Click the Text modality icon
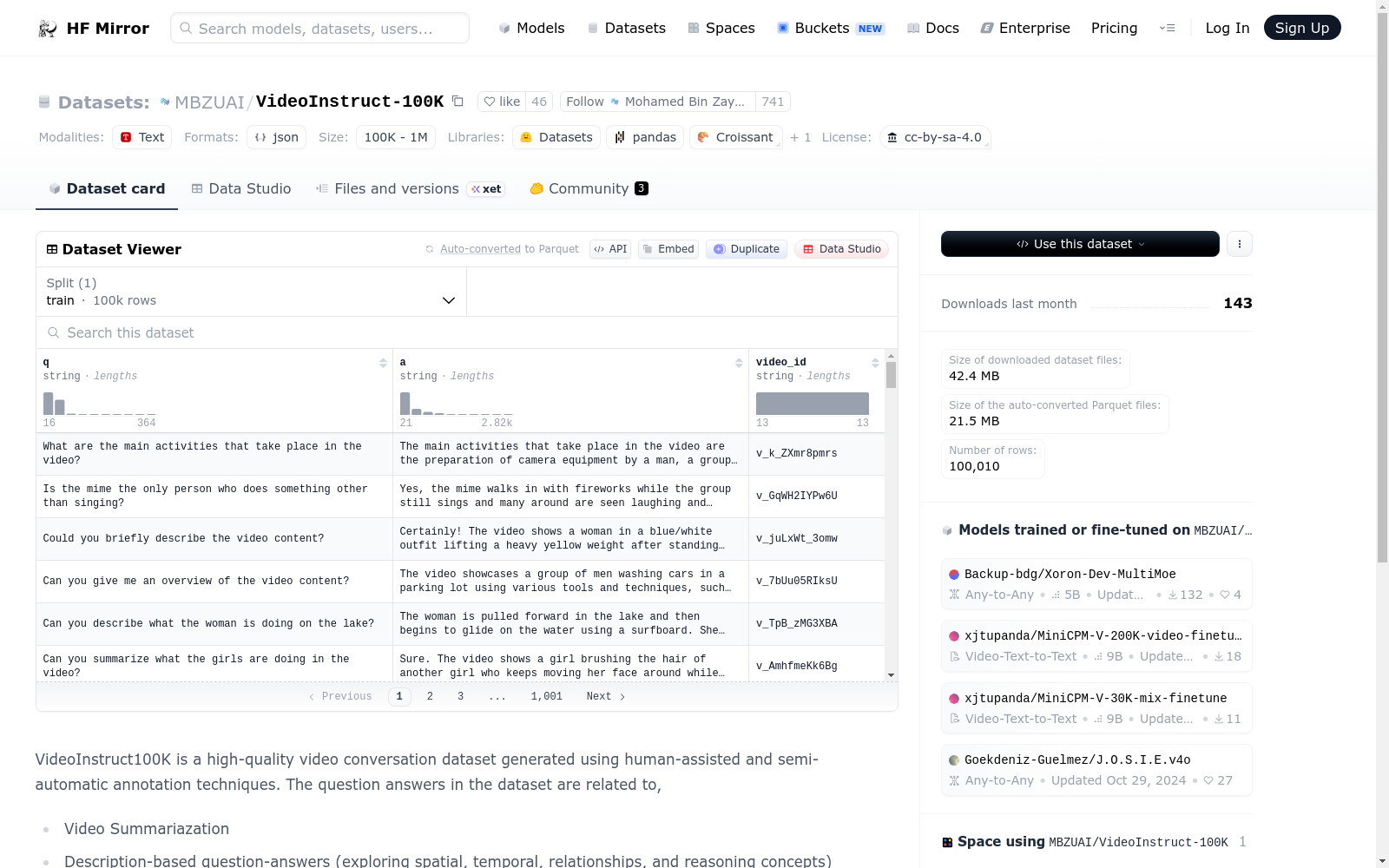This screenshot has width=1389, height=868. pos(126,137)
